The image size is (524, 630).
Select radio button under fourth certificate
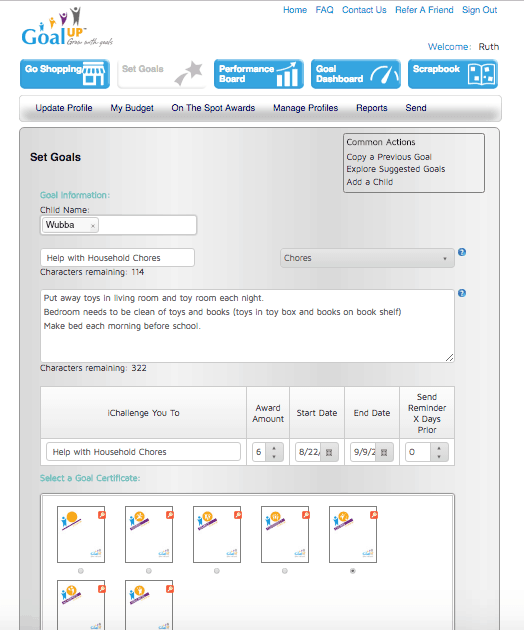coord(285,571)
